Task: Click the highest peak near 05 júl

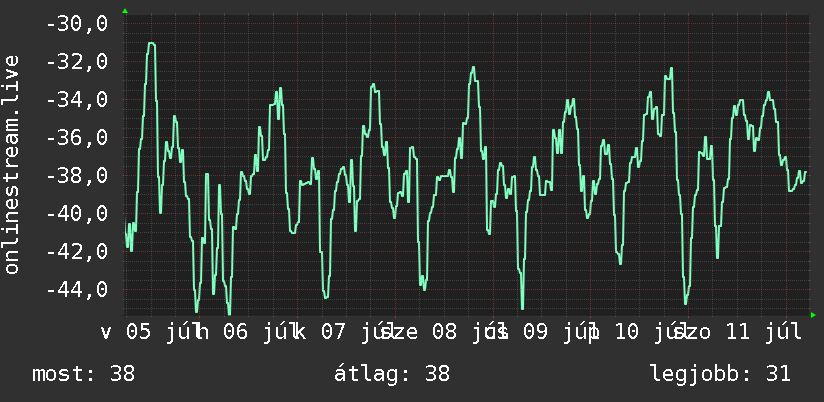Action: [152, 44]
